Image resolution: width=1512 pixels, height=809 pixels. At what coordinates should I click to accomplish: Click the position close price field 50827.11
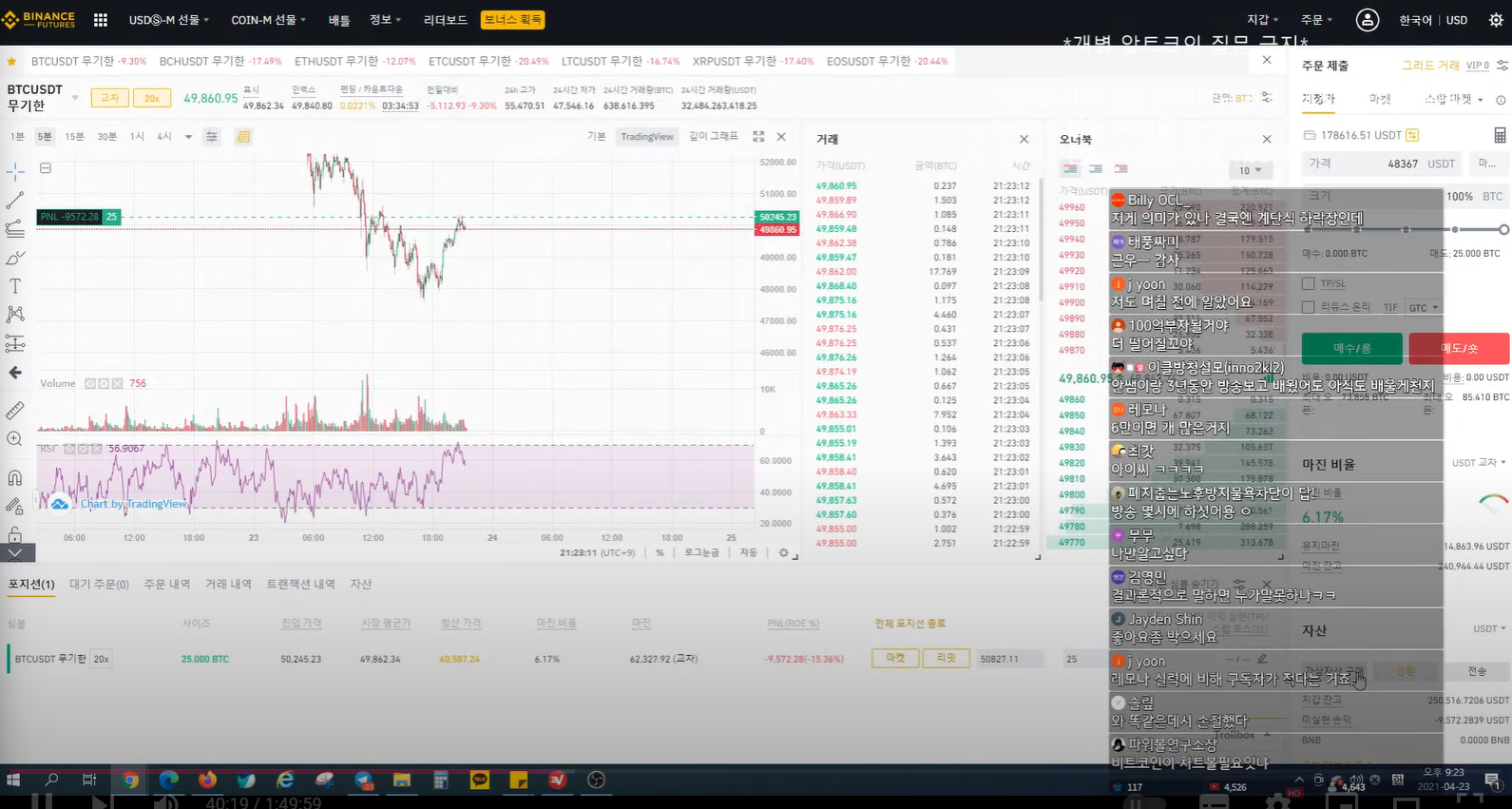pos(1009,658)
